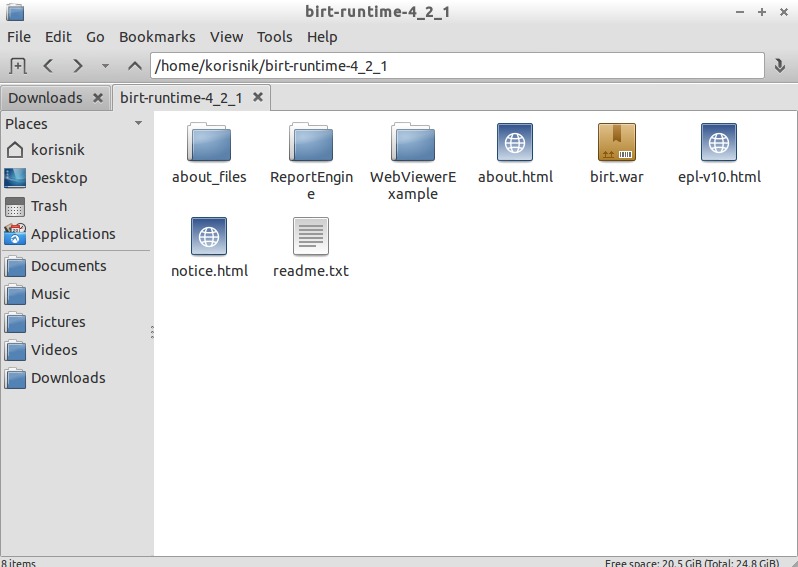Minimize the birt-runtime-4_2_1 window
Screen dimensions: 798x567
[740, 12]
